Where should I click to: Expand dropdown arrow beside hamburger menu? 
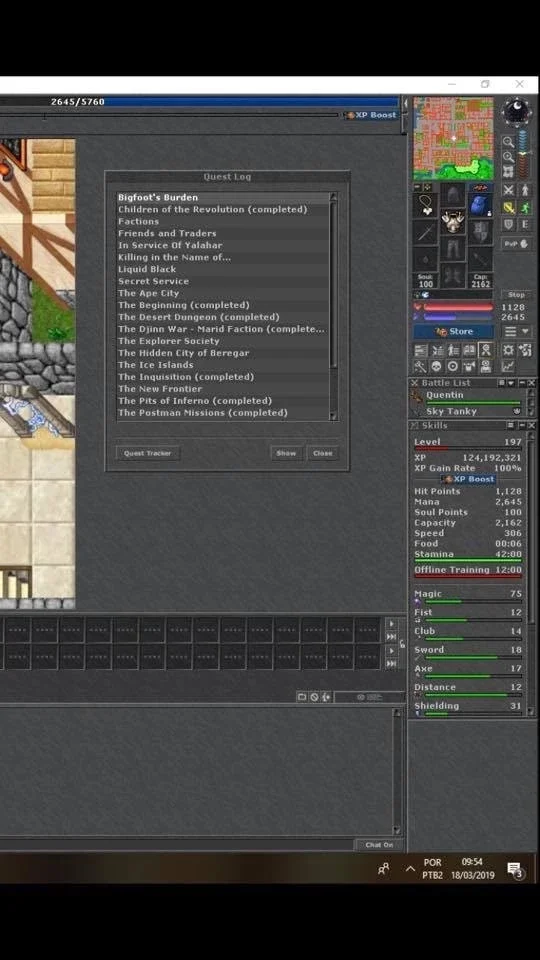coord(525,331)
